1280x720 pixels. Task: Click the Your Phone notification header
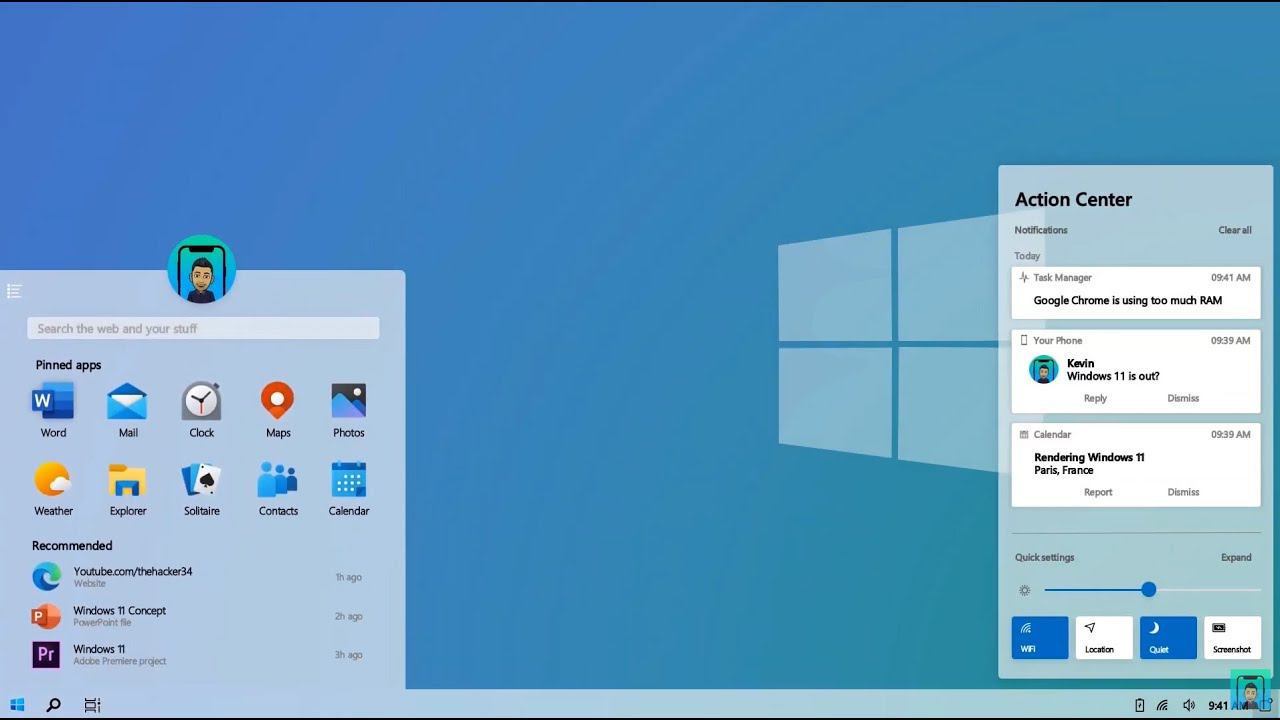[1057, 341]
